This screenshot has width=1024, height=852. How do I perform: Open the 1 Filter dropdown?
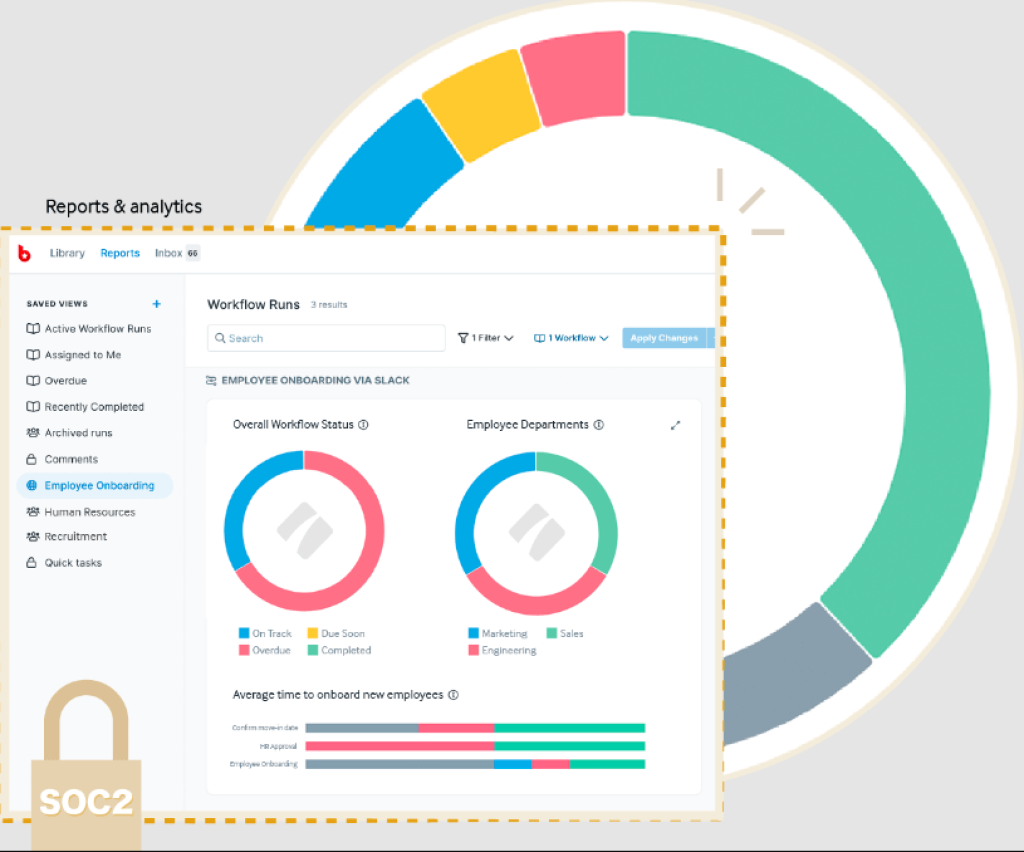pyautogui.click(x=485, y=338)
